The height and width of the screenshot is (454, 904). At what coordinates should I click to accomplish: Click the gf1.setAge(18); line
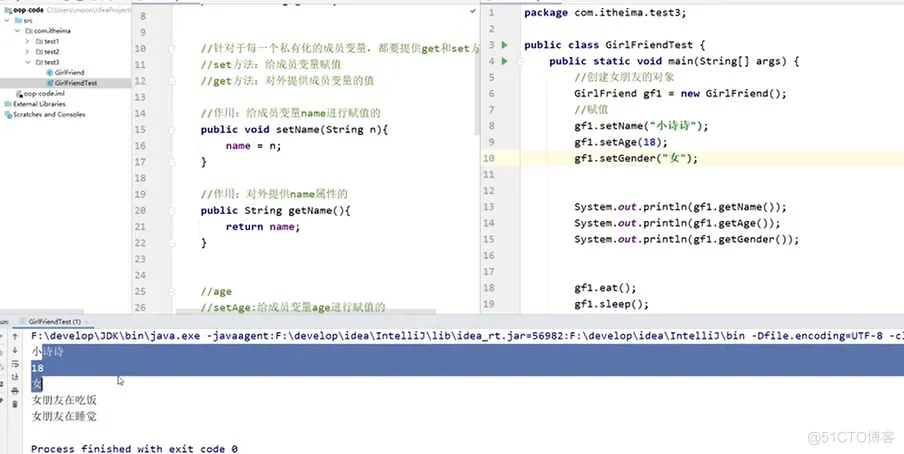[620, 142]
